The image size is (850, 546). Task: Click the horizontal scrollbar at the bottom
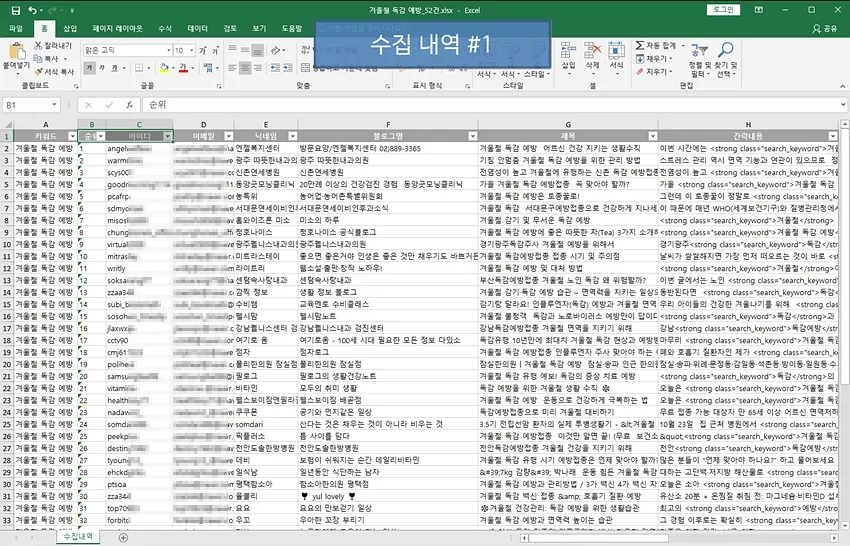(598, 538)
